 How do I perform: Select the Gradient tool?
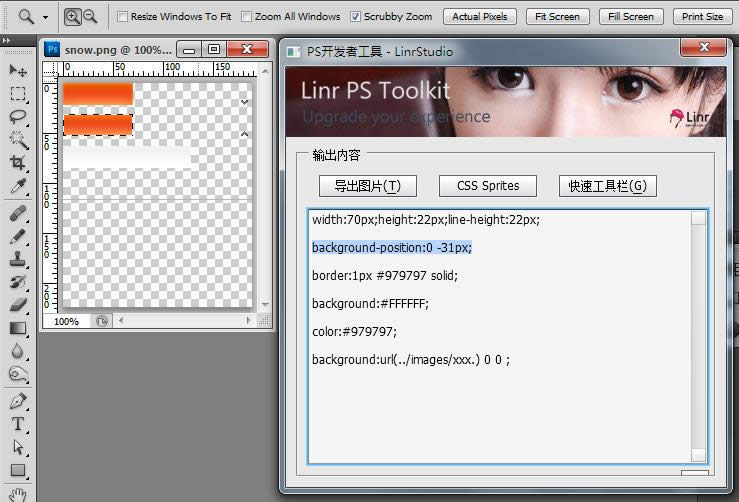pyautogui.click(x=18, y=328)
